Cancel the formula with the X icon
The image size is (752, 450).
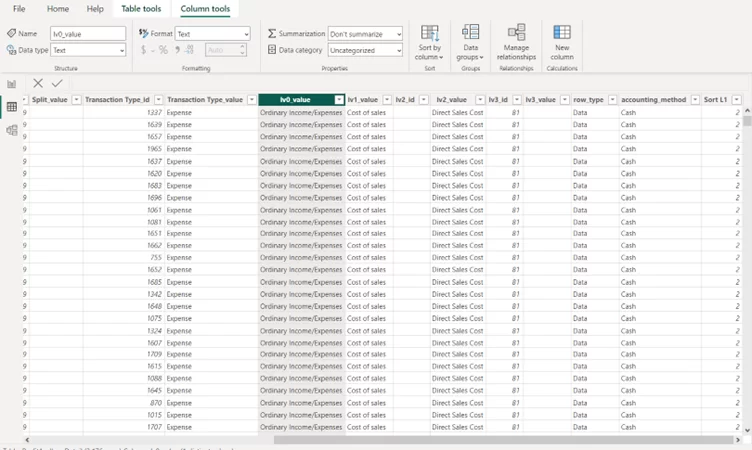pyautogui.click(x=38, y=83)
